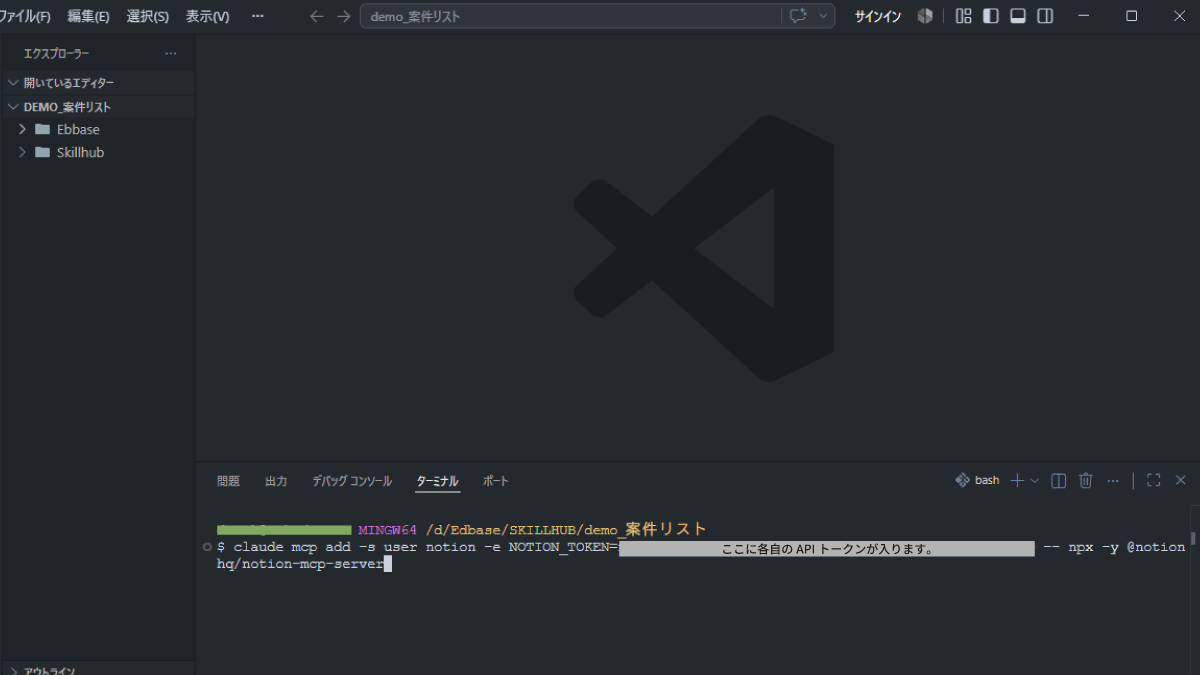
Task: Maximize the panel size
Action: coord(1153,480)
